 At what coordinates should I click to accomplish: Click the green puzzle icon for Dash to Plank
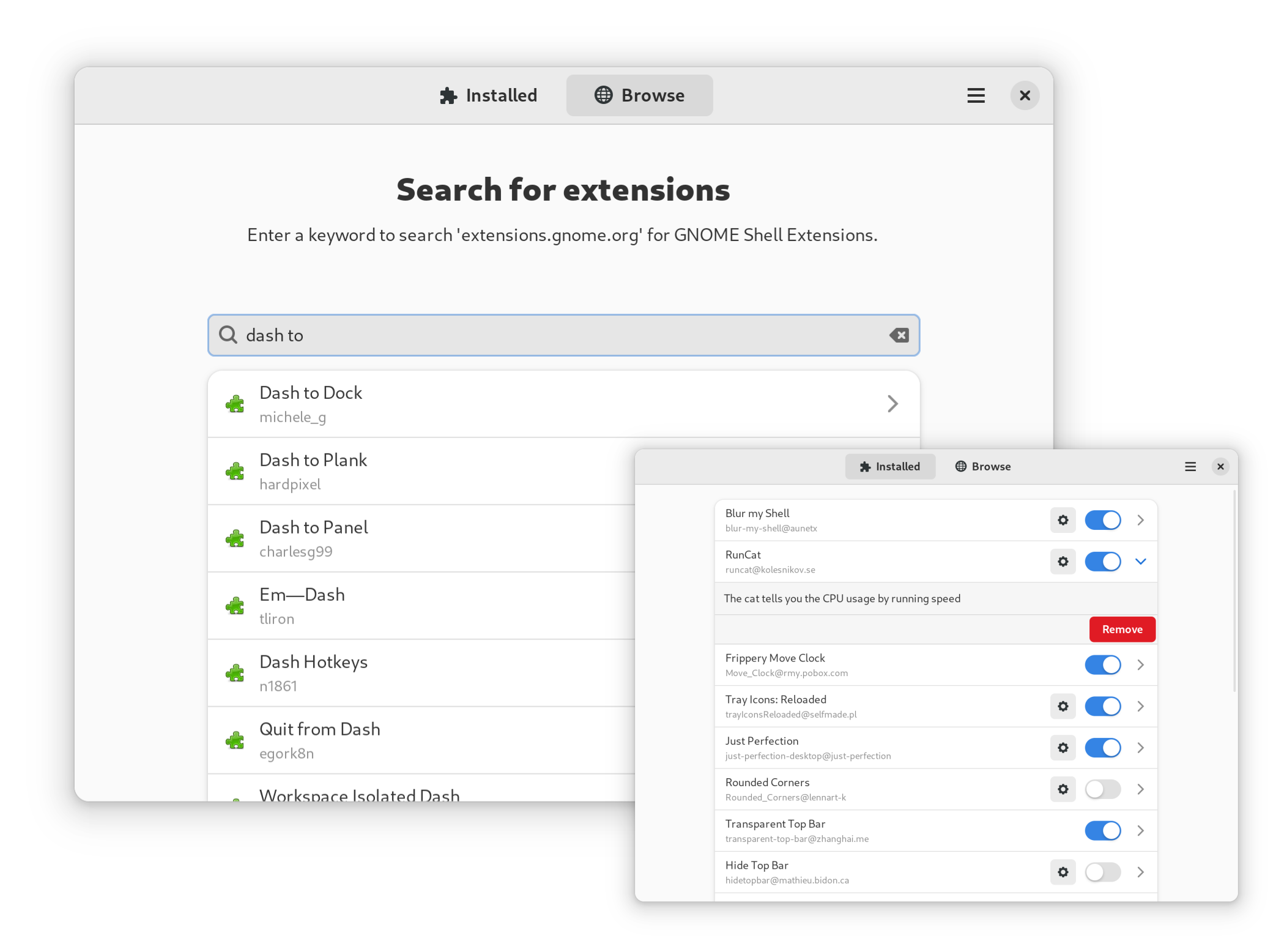click(x=235, y=471)
